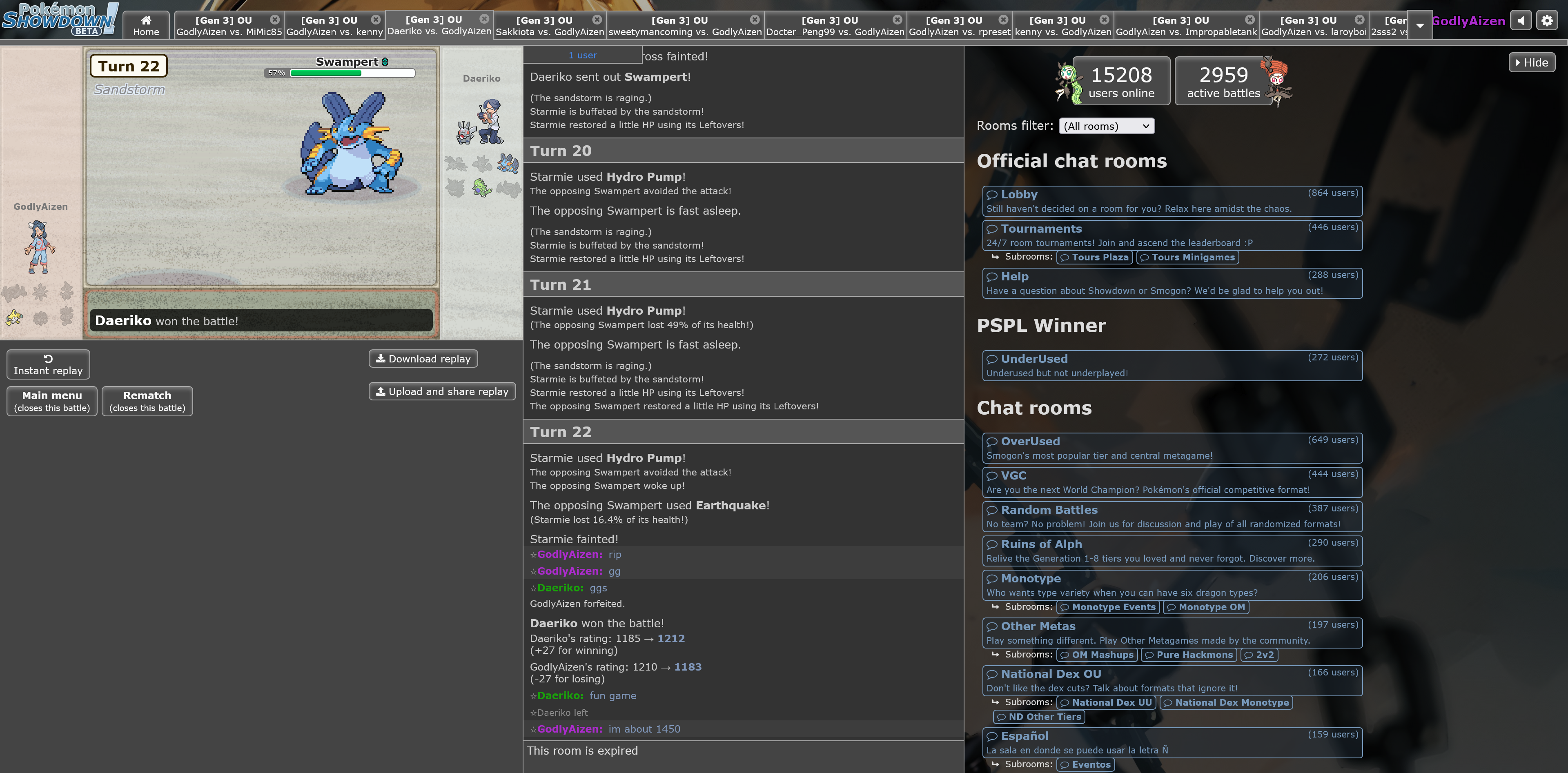Hide the rooms list panel
Image resolution: width=1568 pixels, height=773 pixels.
(1532, 62)
